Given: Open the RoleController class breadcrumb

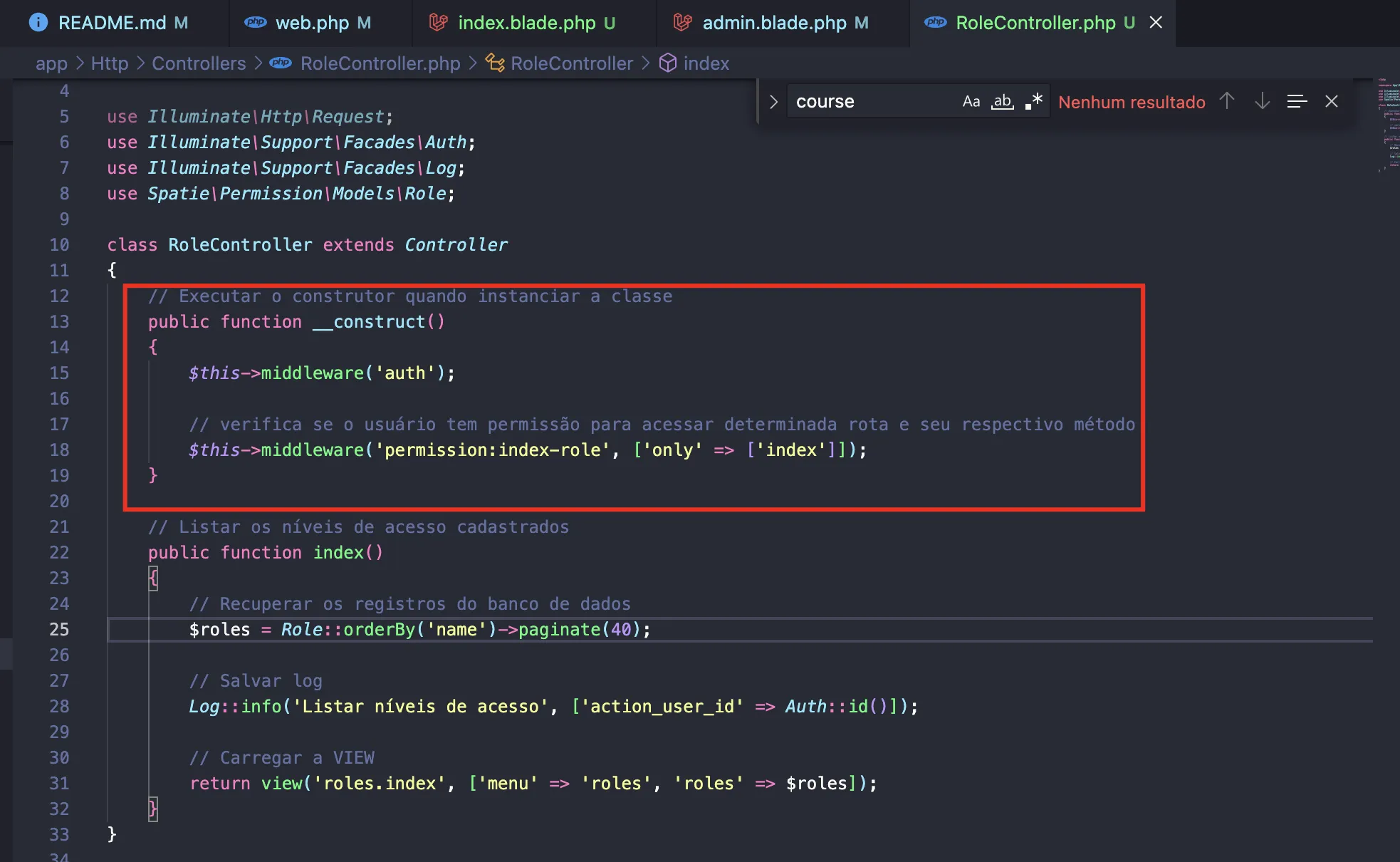Looking at the screenshot, I should [x=571, y=63].
